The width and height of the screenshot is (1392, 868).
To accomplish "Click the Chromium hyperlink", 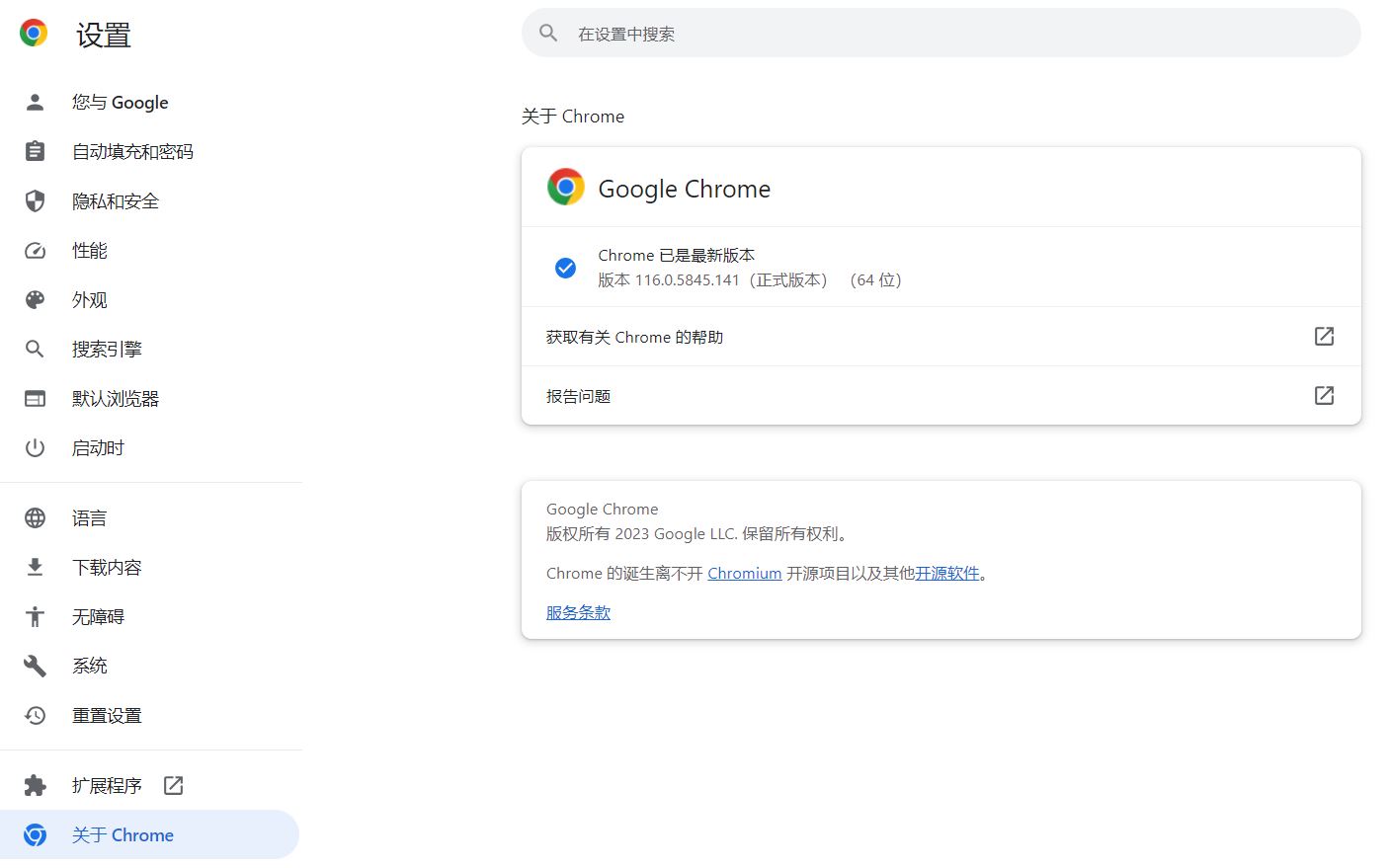I will (x=744, y=573).
